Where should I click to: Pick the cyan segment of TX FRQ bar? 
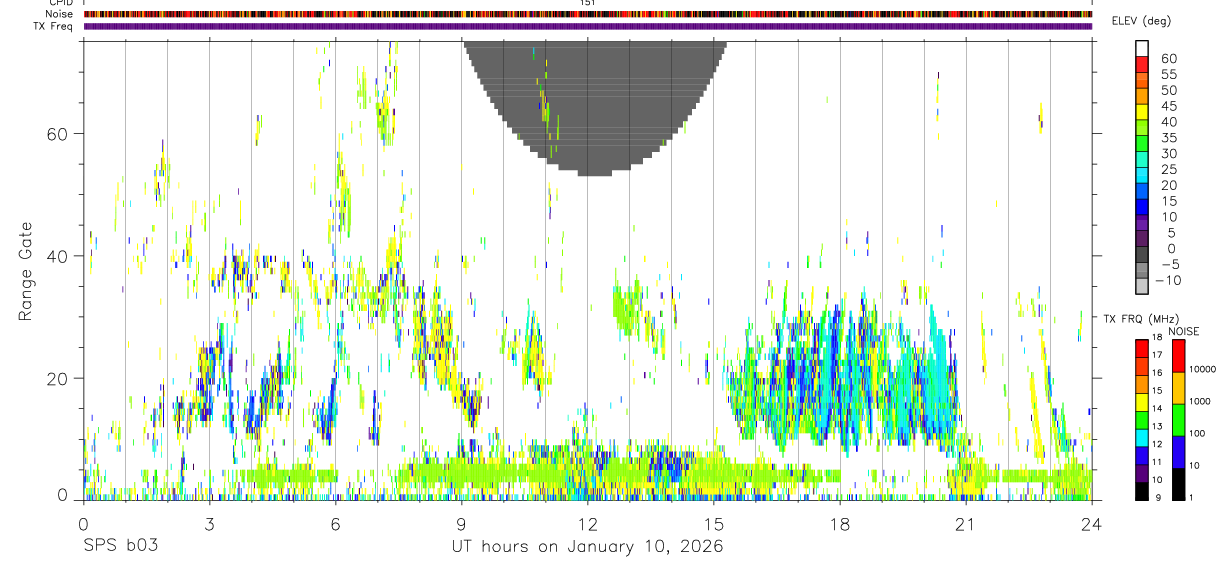pos(1141,438)
